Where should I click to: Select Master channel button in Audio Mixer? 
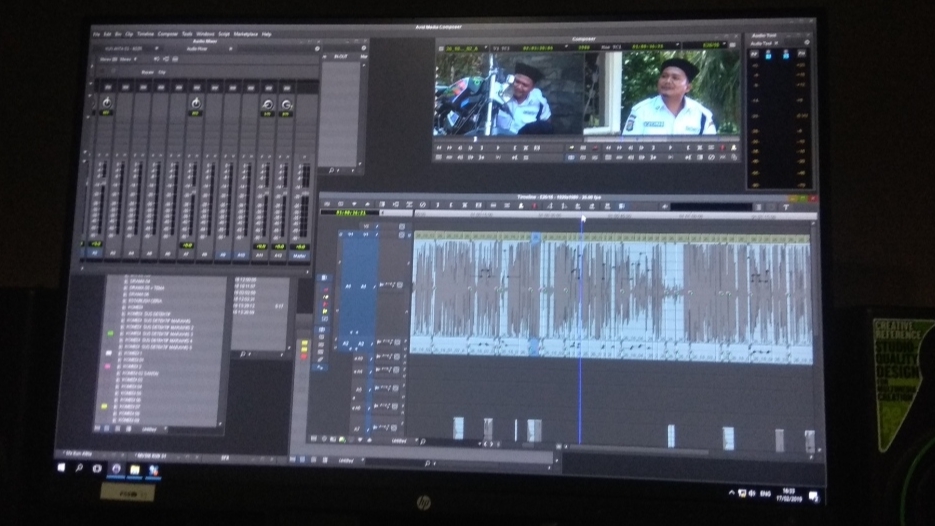coord(299,256)
